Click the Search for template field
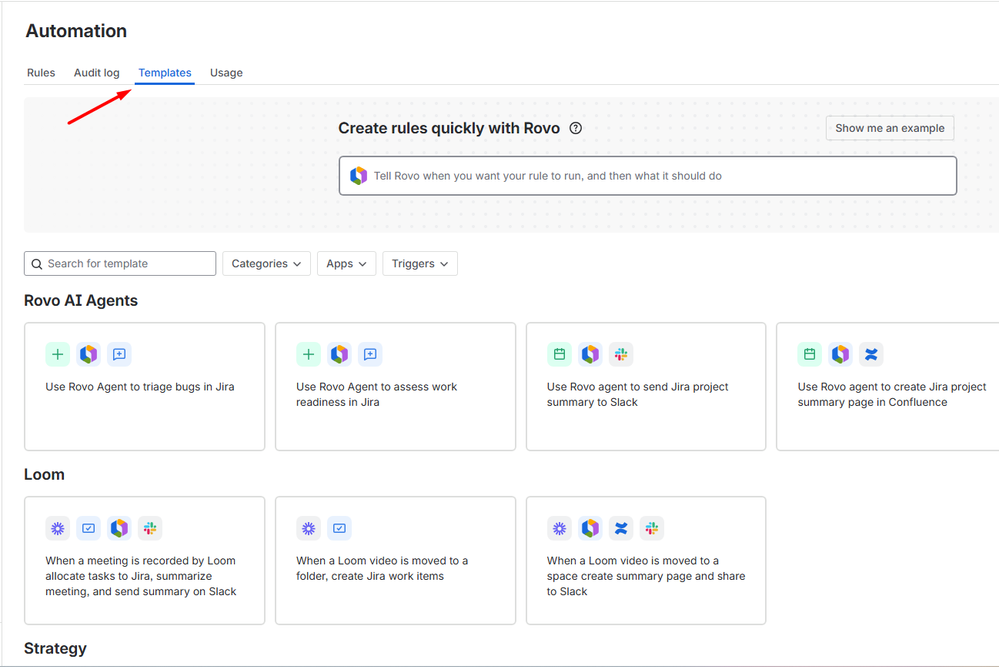Screen dimensions: 999x667 click(120, 264)
